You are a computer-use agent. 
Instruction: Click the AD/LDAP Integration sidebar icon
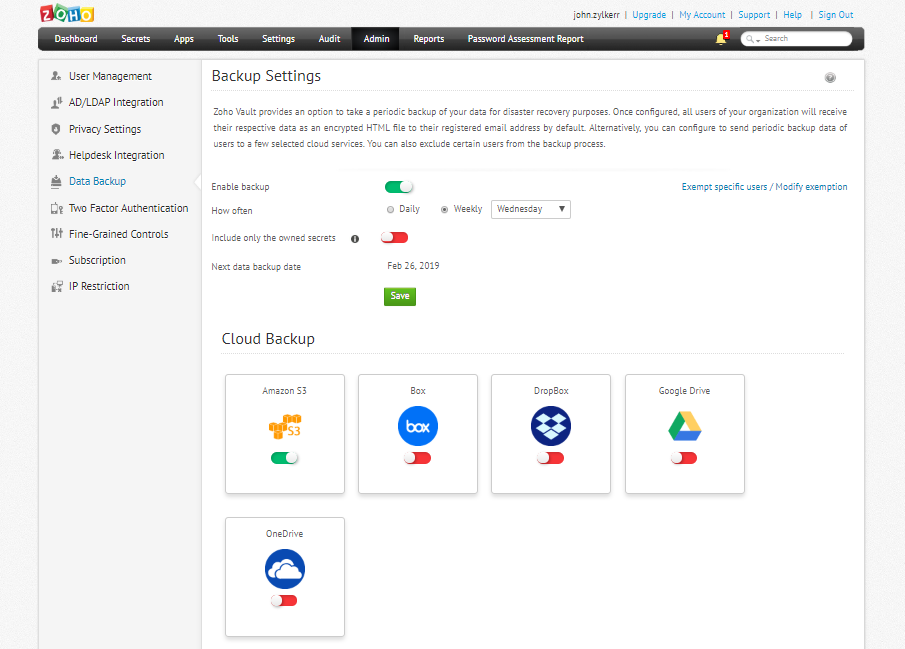[x=57, y=103]
